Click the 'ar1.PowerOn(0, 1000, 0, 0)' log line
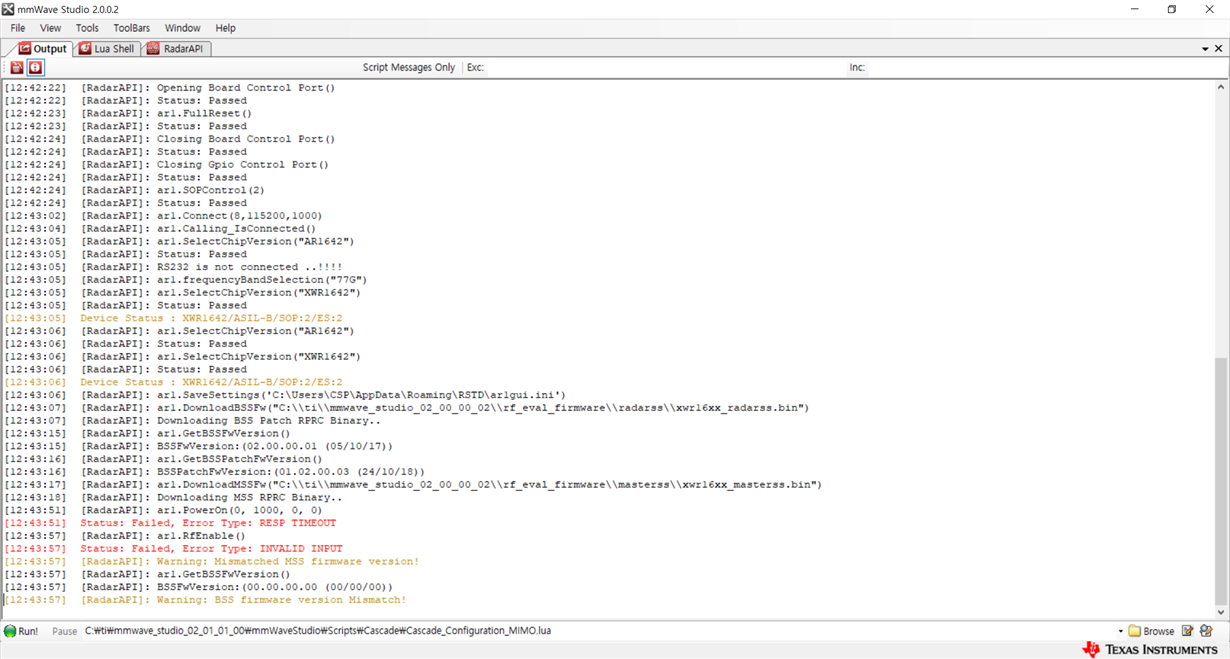This screenshot has width=1230, height=659. click(x=163, y=510)
